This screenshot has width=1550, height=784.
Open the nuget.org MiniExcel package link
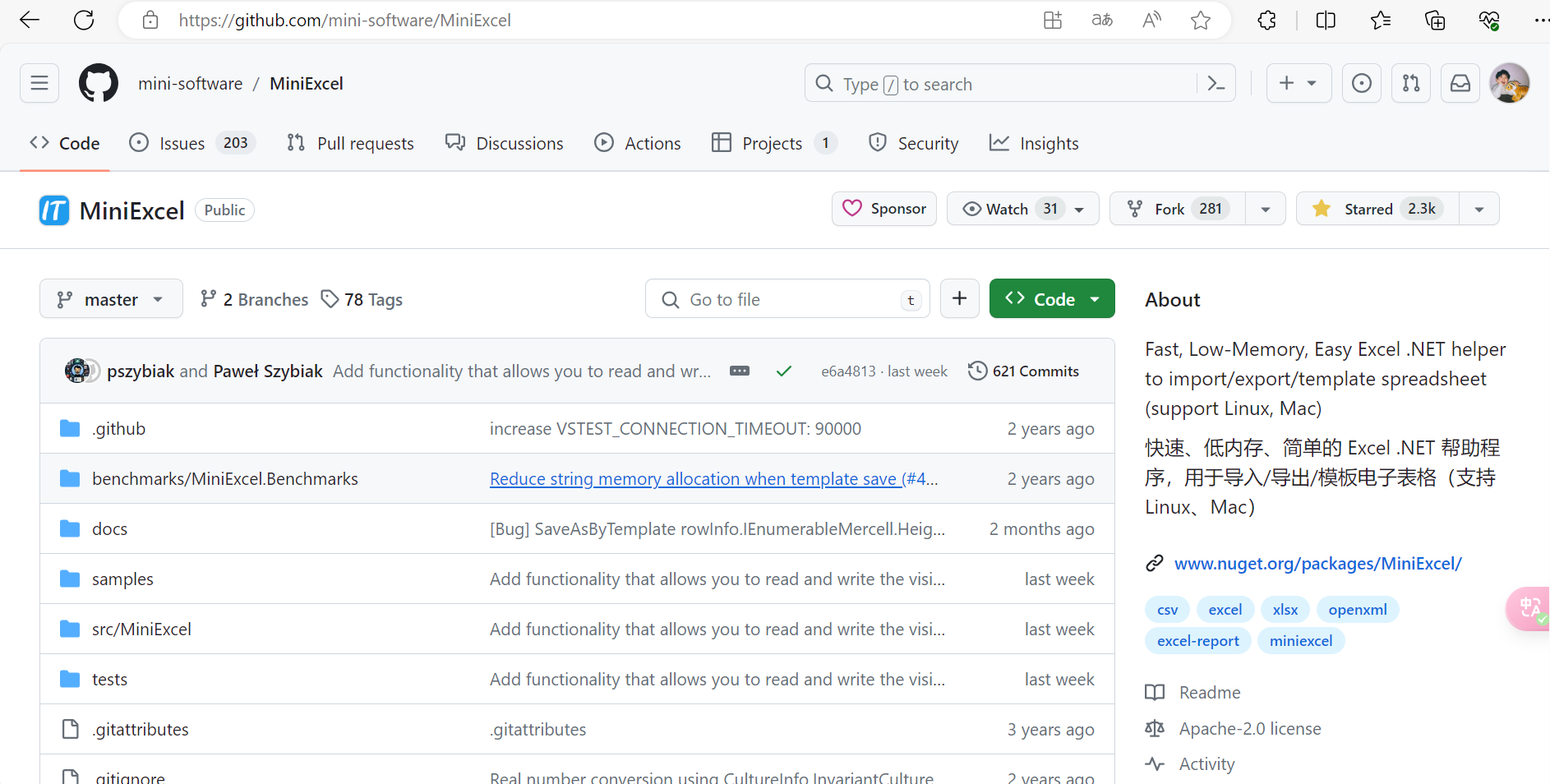1318,563
